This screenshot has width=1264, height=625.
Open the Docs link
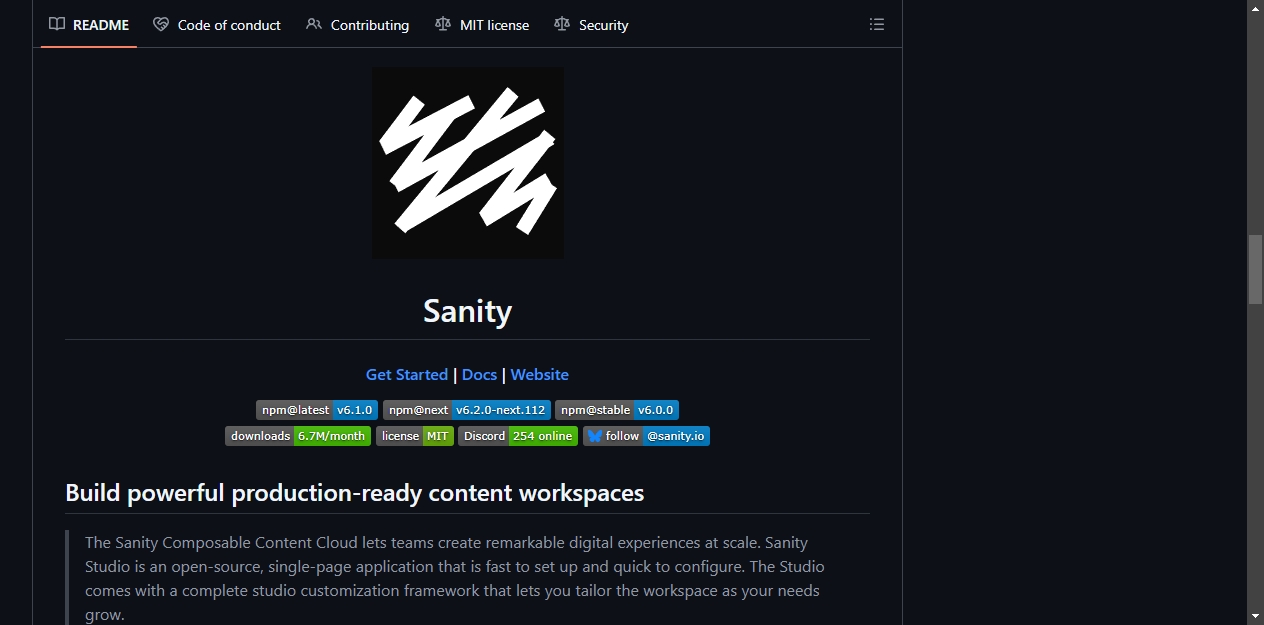point(479,375)
